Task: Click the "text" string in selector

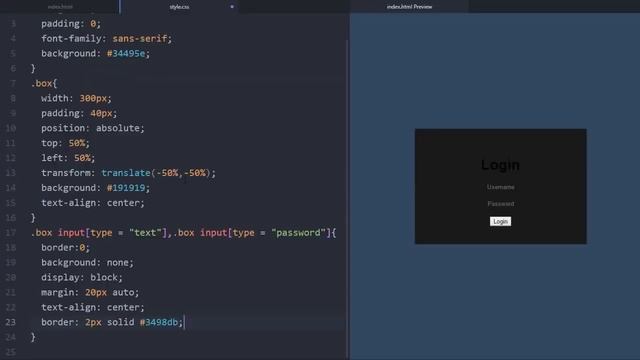Action: (145, 233)
